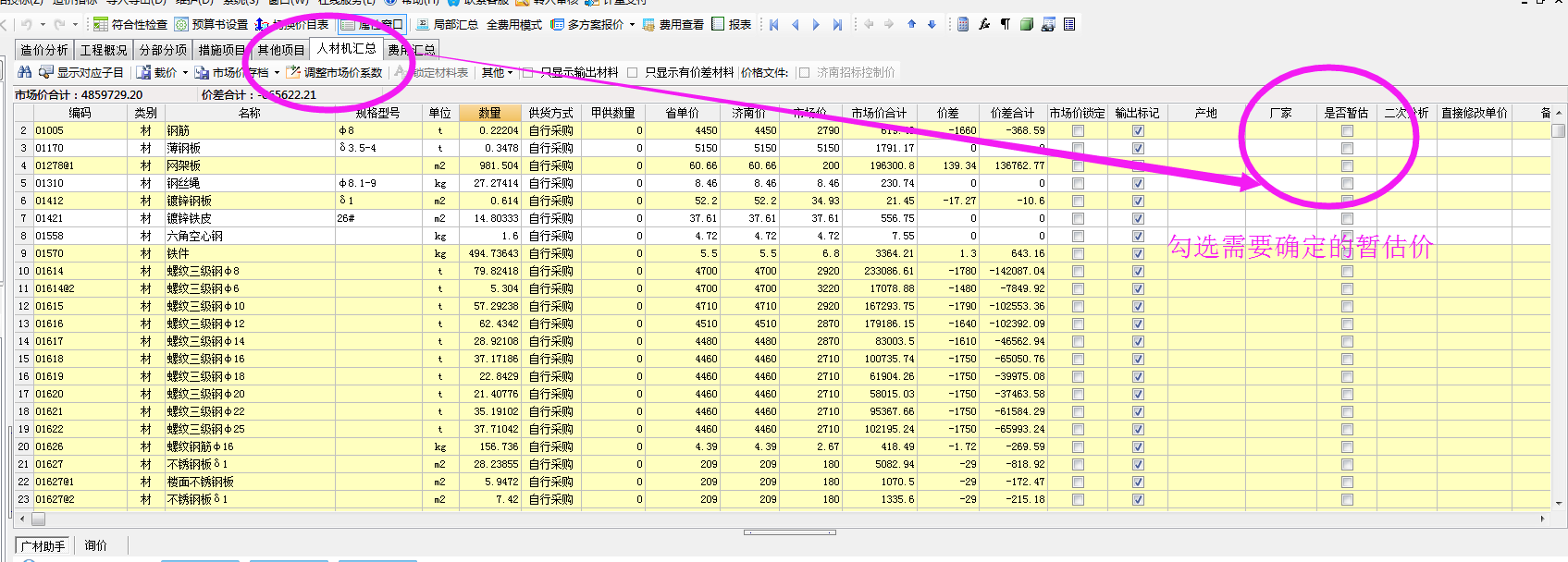
Task: Click the undo arrow icon
Action: tap(25, 24)
